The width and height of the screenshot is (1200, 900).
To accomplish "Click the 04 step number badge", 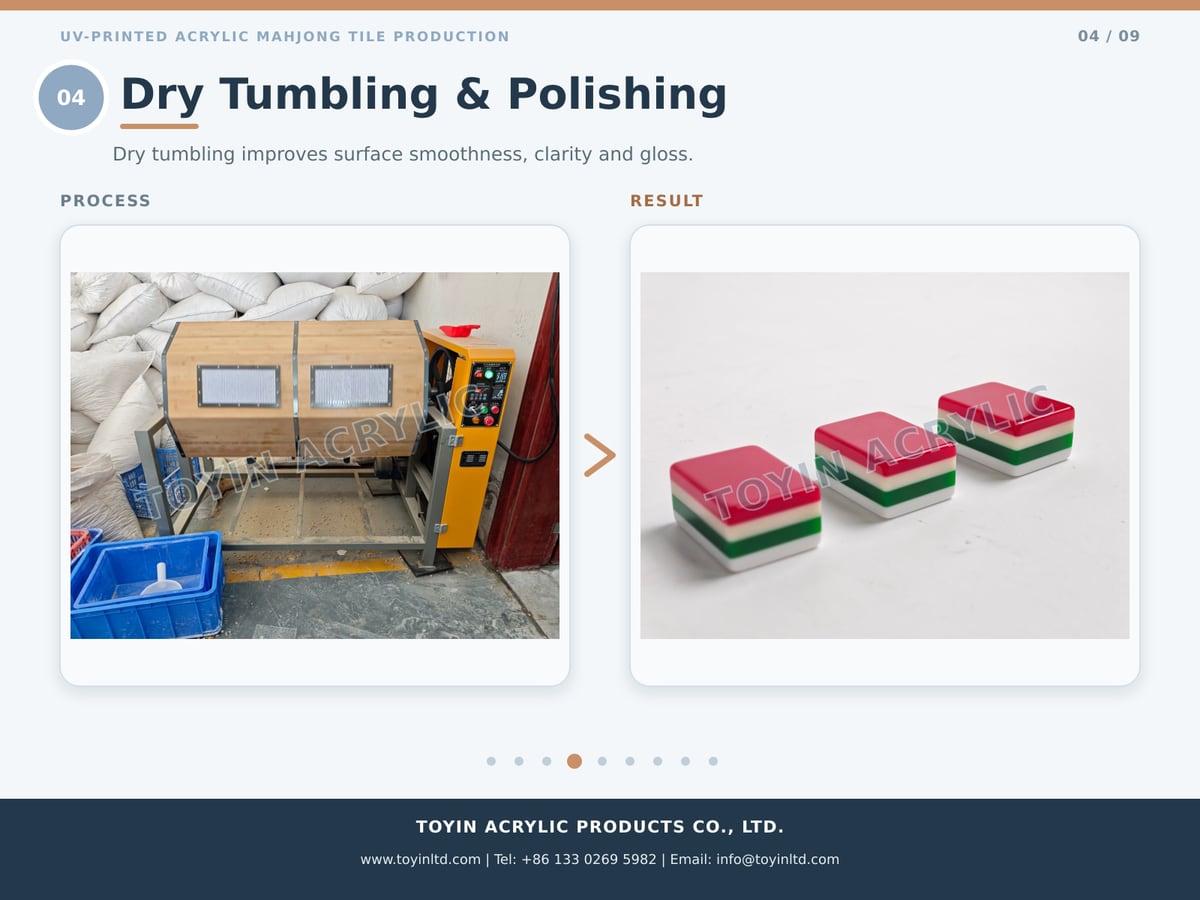I will coord(71,98).
